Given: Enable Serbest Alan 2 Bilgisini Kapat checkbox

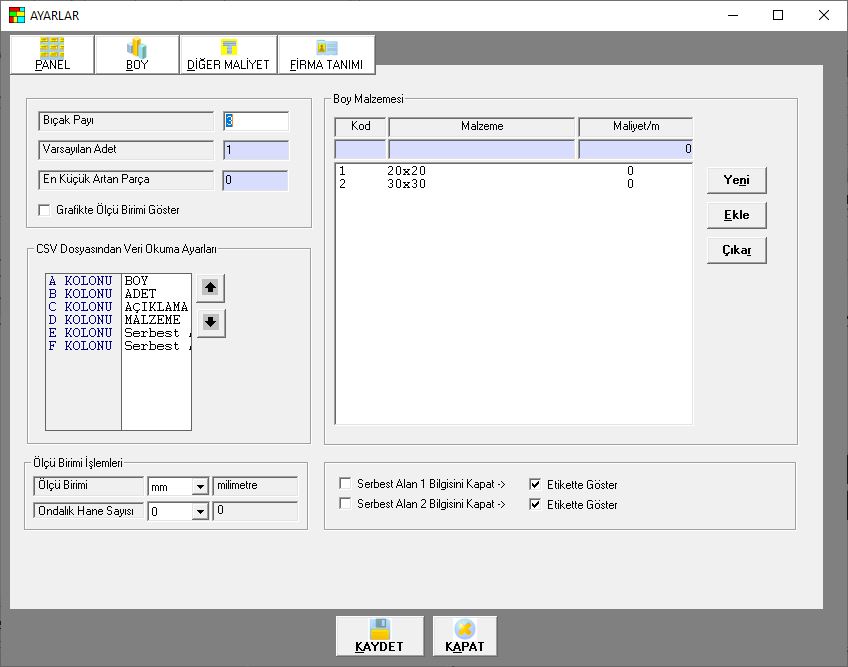Looking at the screenshot, I should pos(344,504).
